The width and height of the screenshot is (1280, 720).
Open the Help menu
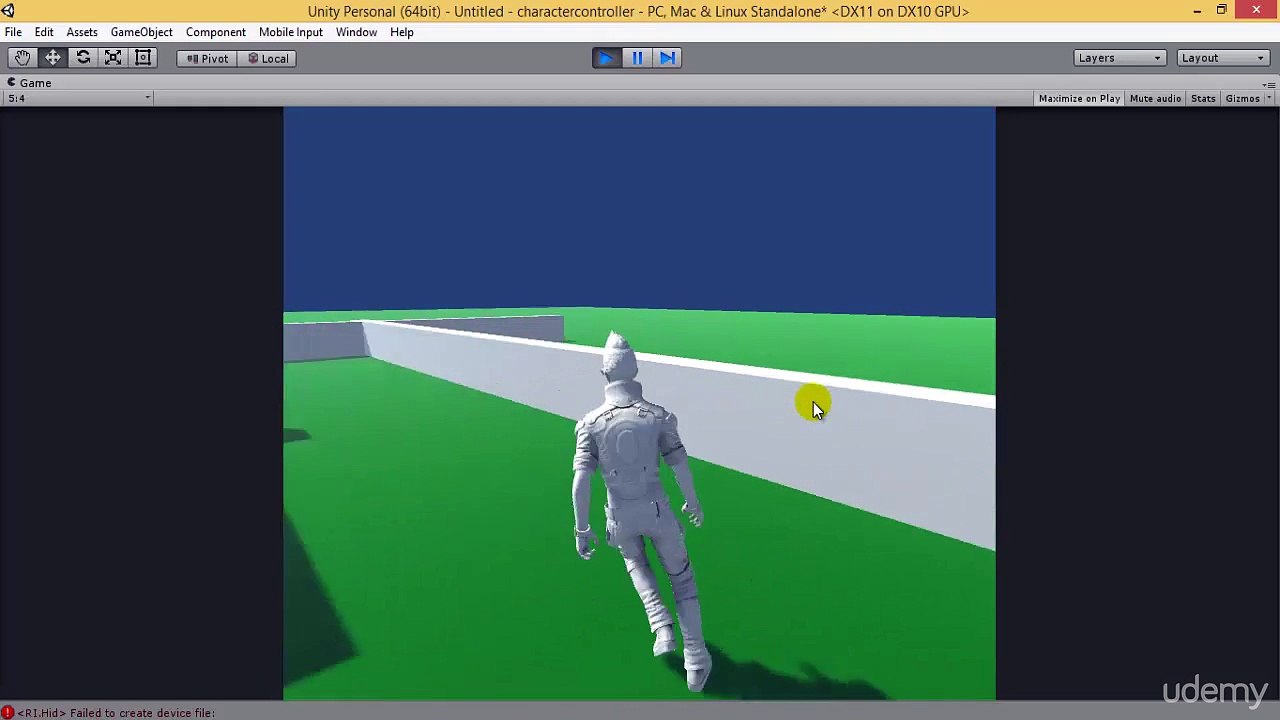coord(401,32)
